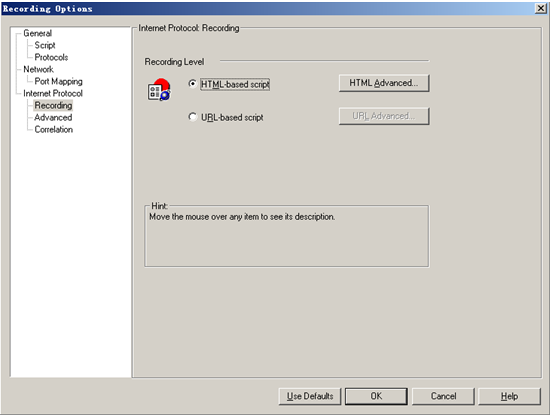The image size is (553, 417).
Task: Cancel the Recording Options dialog
Action: (x=443, y=396)
